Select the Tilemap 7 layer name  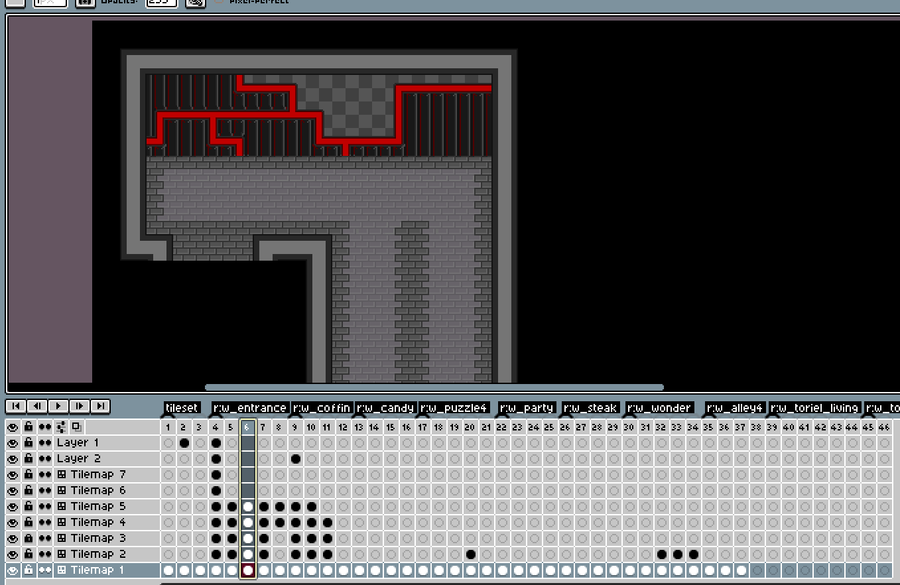(x=98, y=475)
